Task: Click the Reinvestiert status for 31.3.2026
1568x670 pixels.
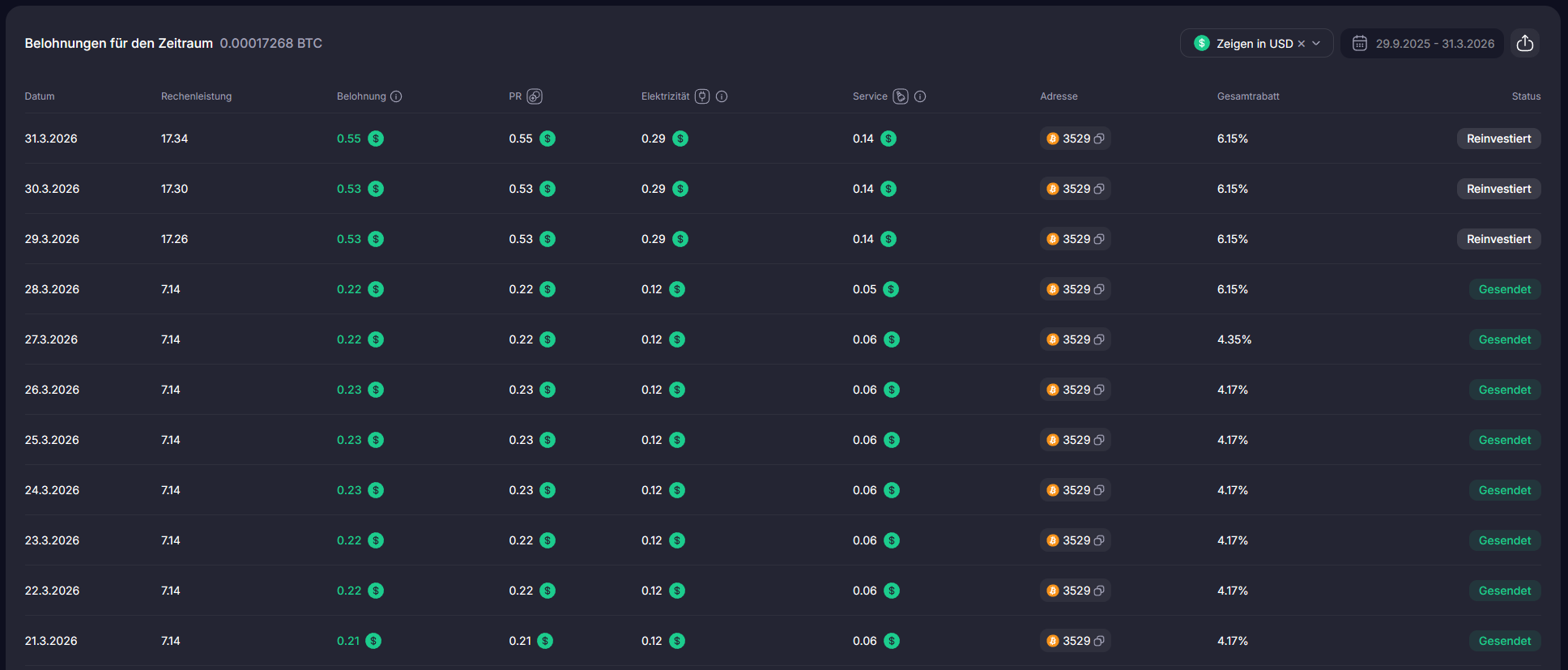Action: [x=1498, y=139]
